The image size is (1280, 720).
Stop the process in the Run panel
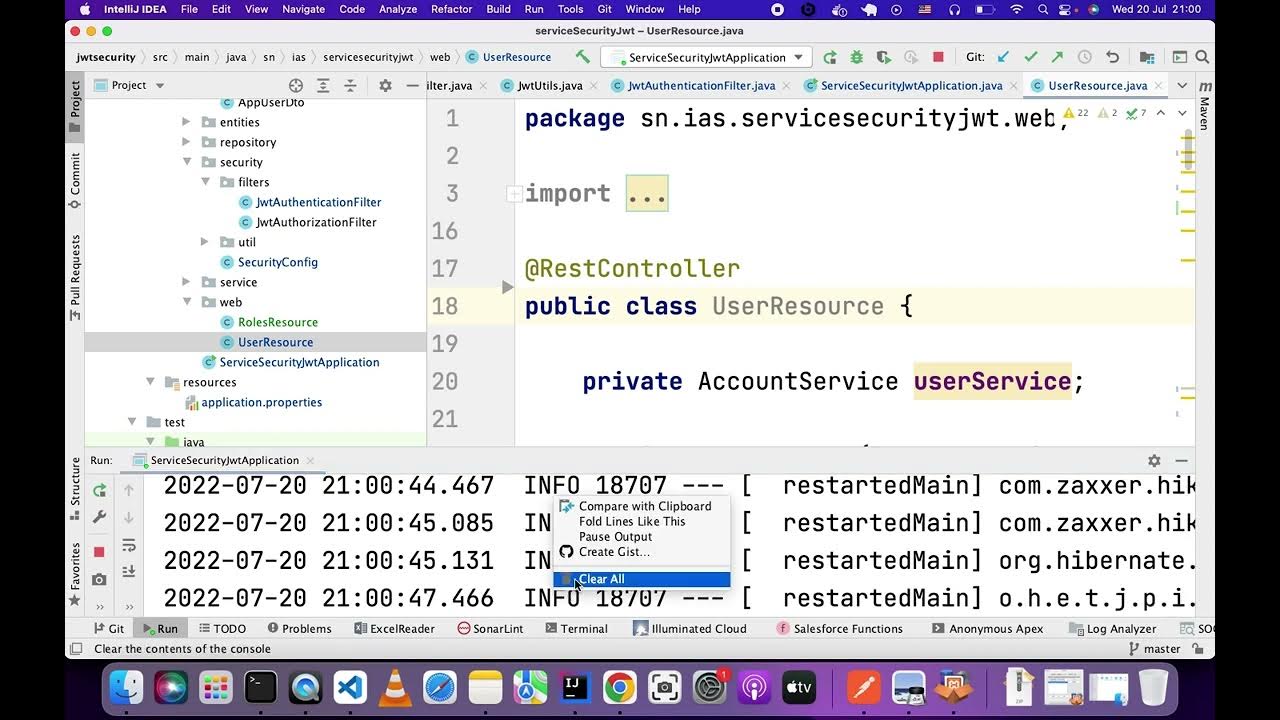(99, 552)
